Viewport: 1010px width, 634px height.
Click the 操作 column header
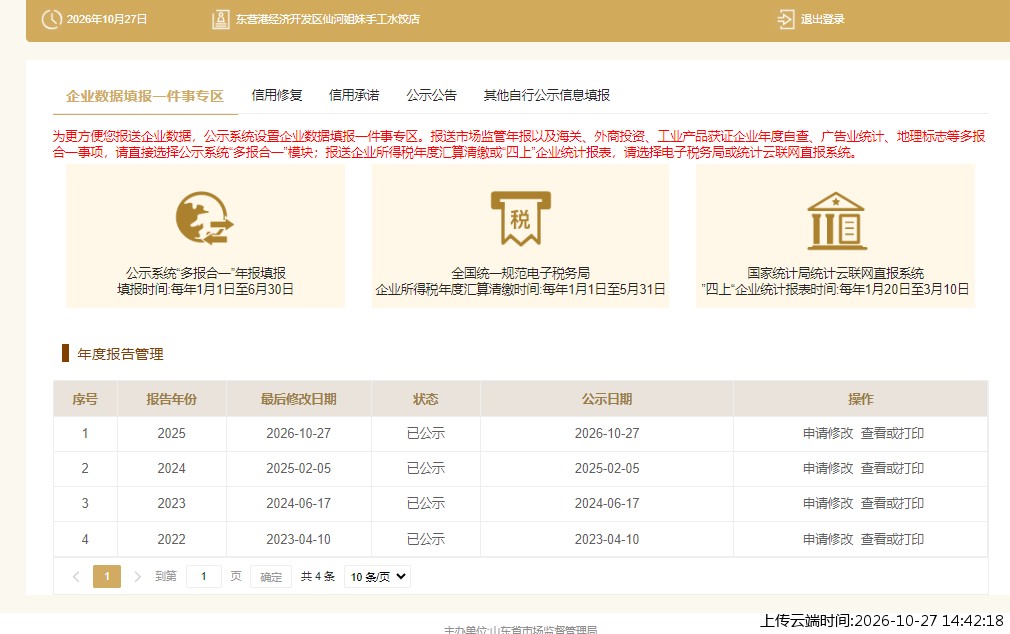861,399
